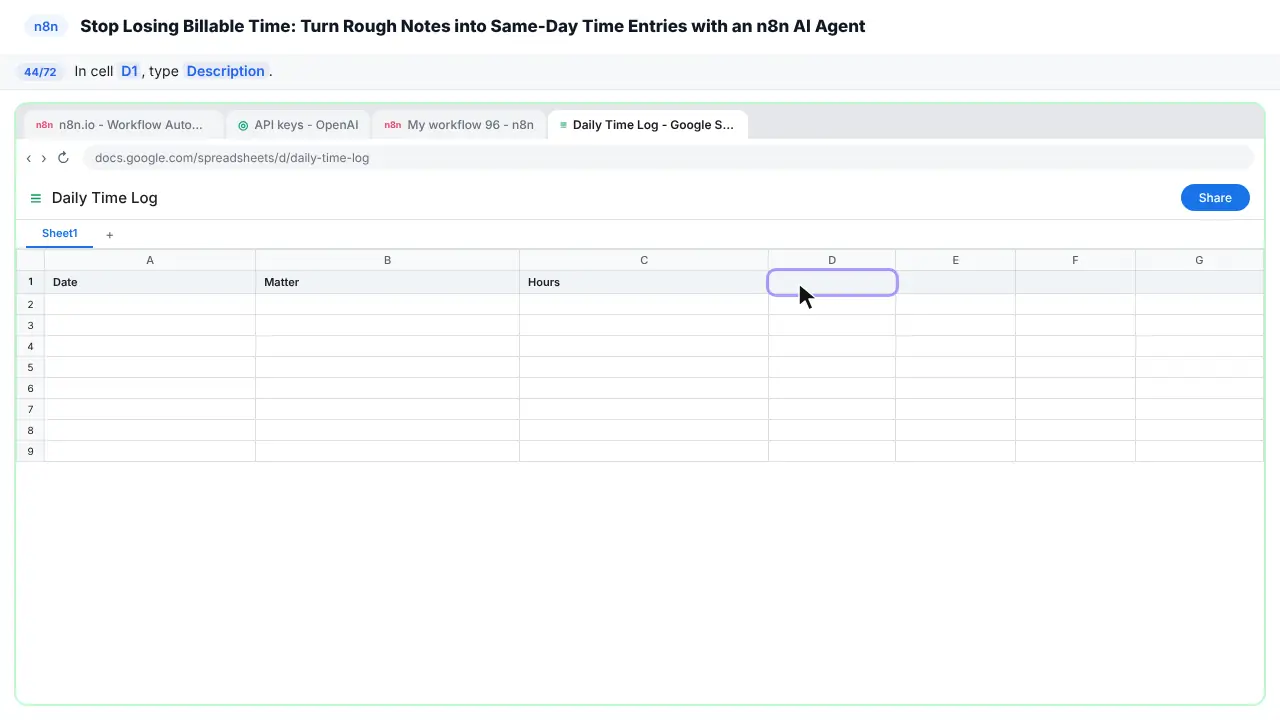Click the Daily Time Log document title

(x=105, y=198)
